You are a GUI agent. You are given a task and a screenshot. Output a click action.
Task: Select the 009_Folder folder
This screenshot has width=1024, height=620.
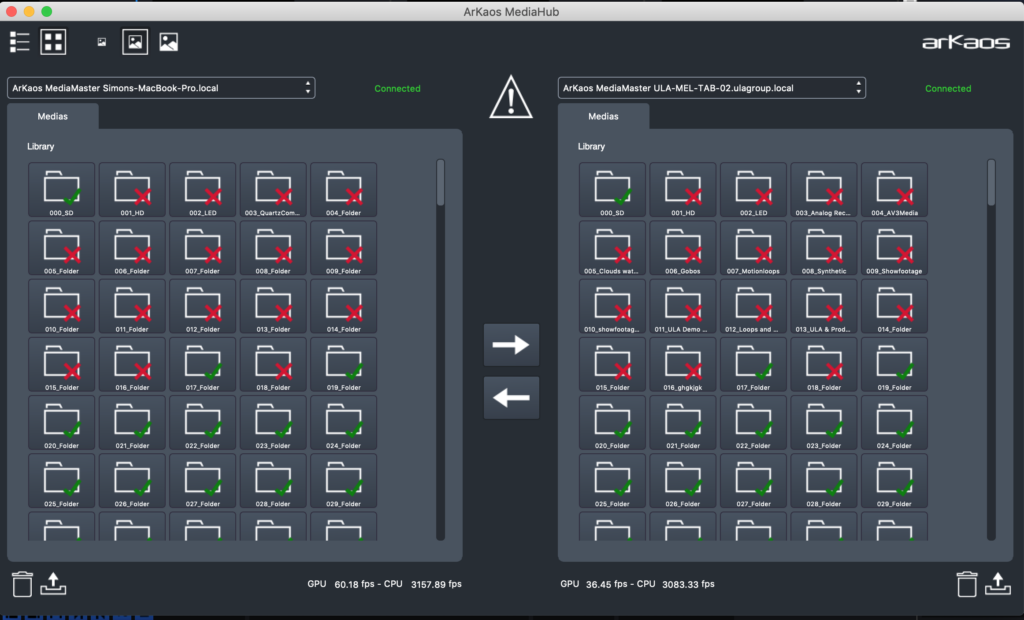[344, 248]
